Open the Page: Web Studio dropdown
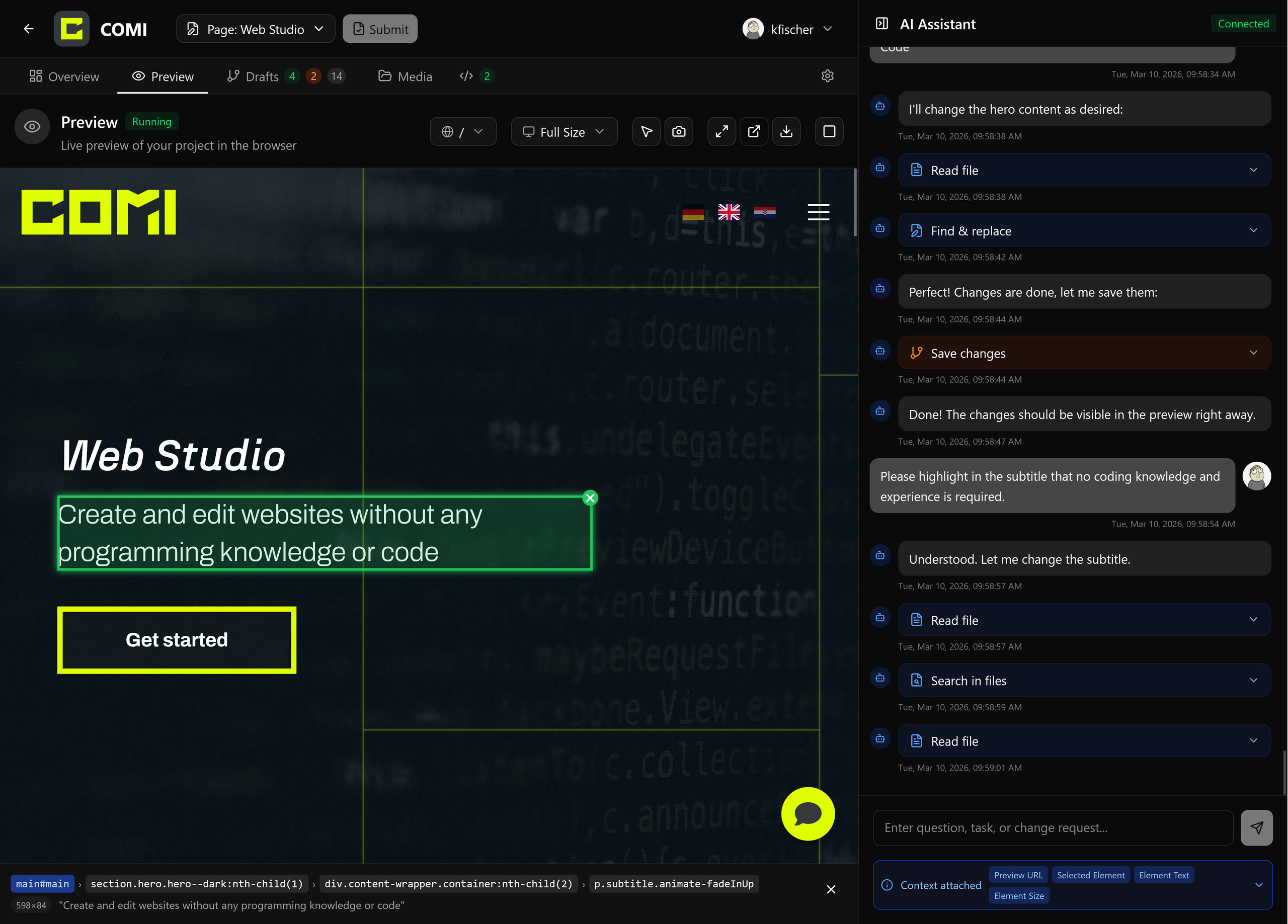The image size is (1288, 924). click(x=256, y=29)
